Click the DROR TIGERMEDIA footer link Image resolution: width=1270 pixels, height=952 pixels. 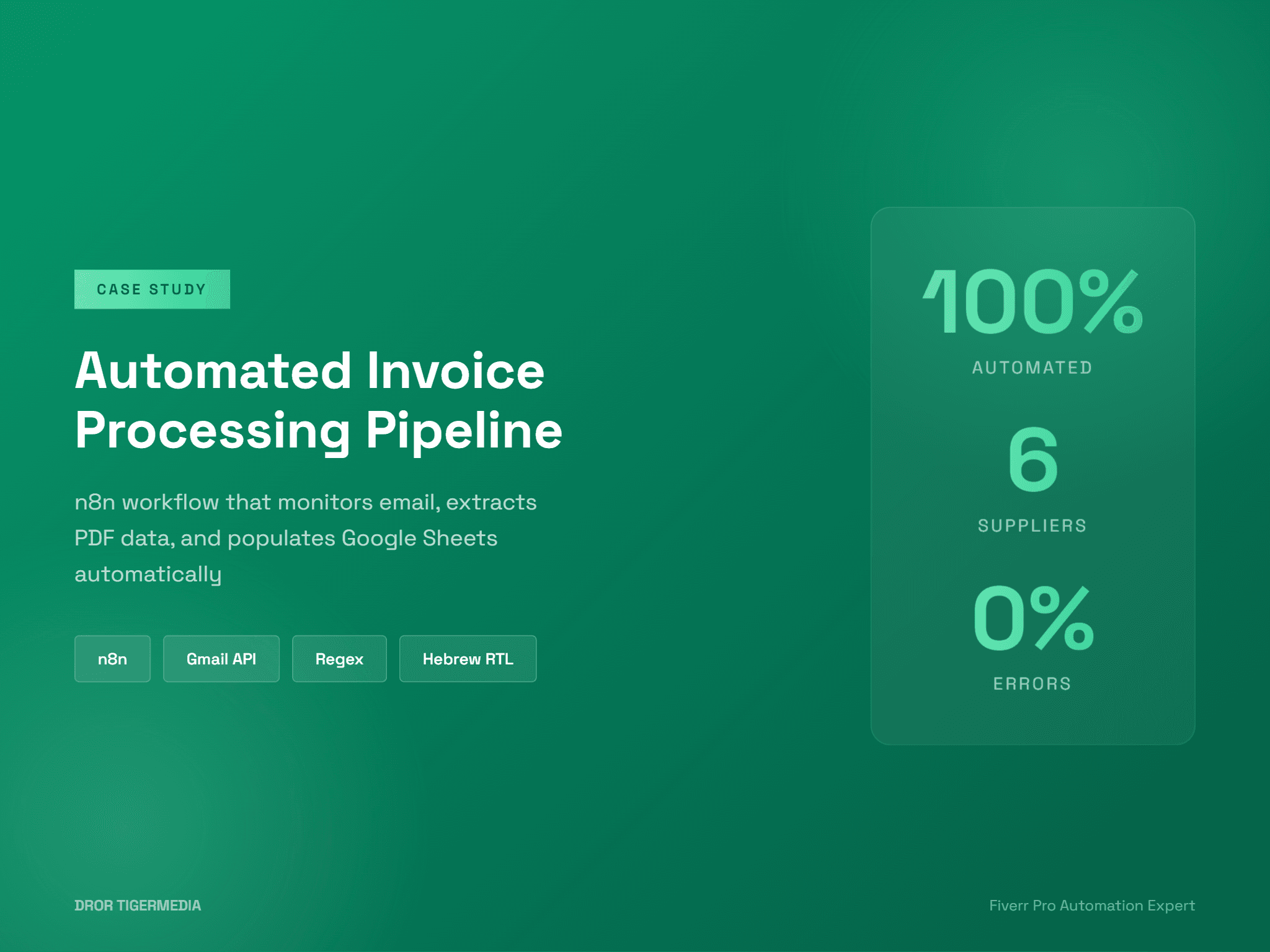pos(138,905)
